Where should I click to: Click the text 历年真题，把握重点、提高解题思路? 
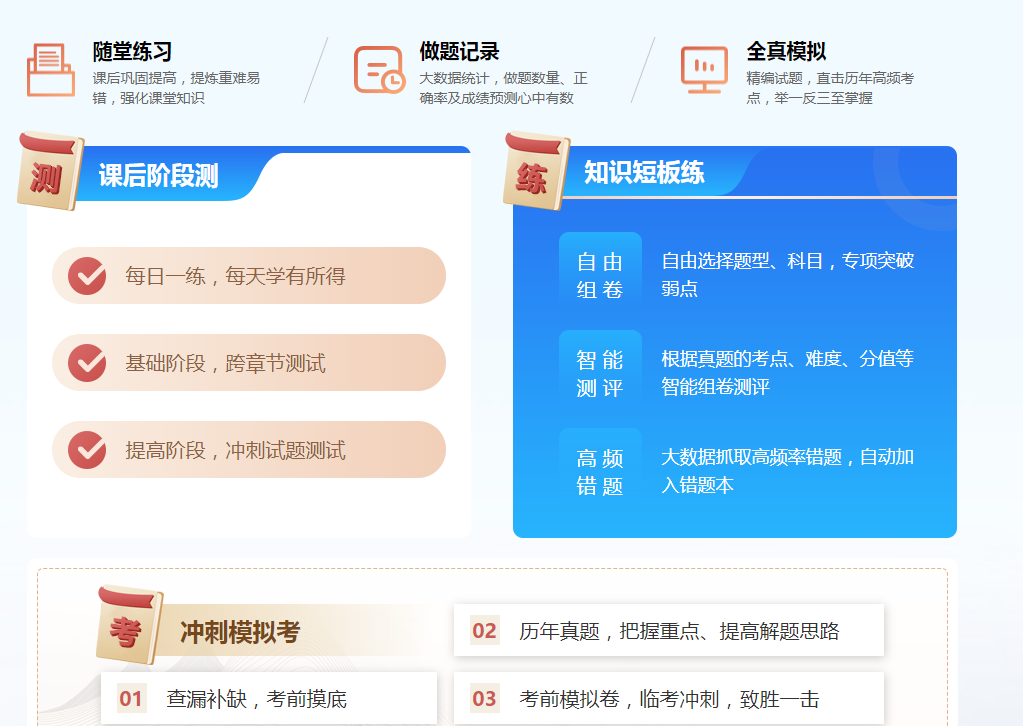[x=679, y=631]
